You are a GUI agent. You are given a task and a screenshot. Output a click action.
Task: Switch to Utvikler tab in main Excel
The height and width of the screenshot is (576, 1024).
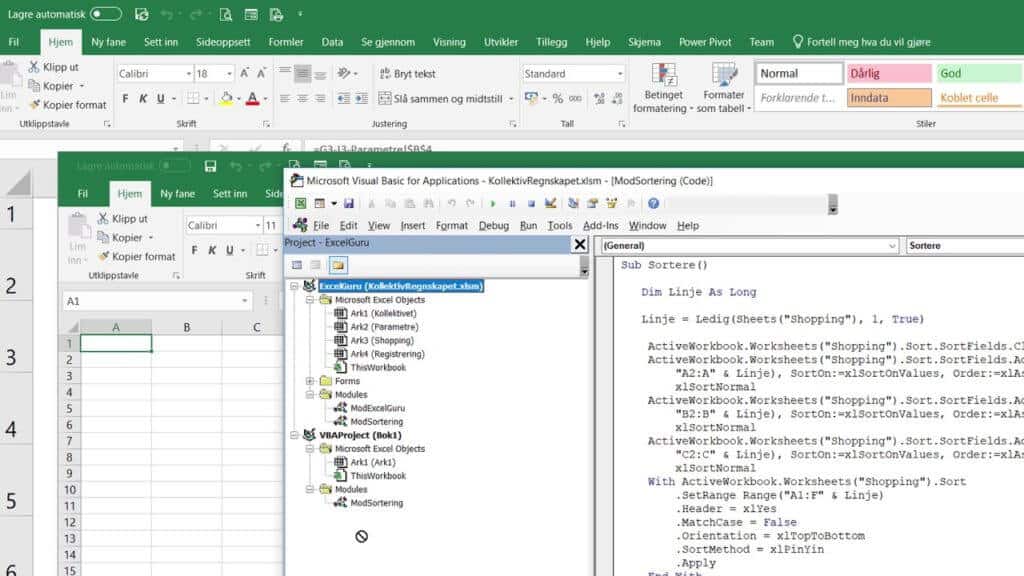point(501,42)
